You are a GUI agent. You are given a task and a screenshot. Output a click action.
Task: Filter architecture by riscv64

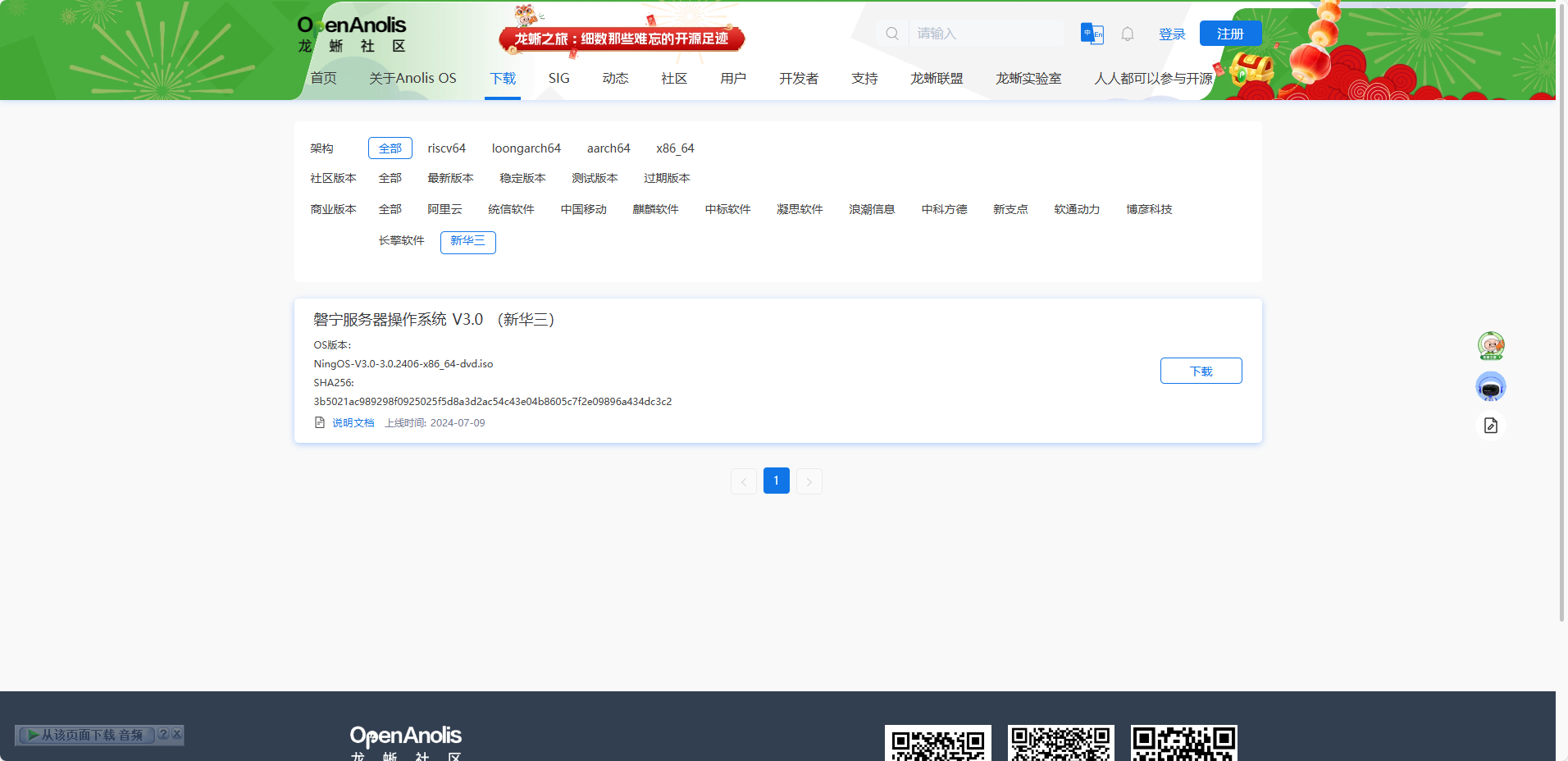coord(446,148)
